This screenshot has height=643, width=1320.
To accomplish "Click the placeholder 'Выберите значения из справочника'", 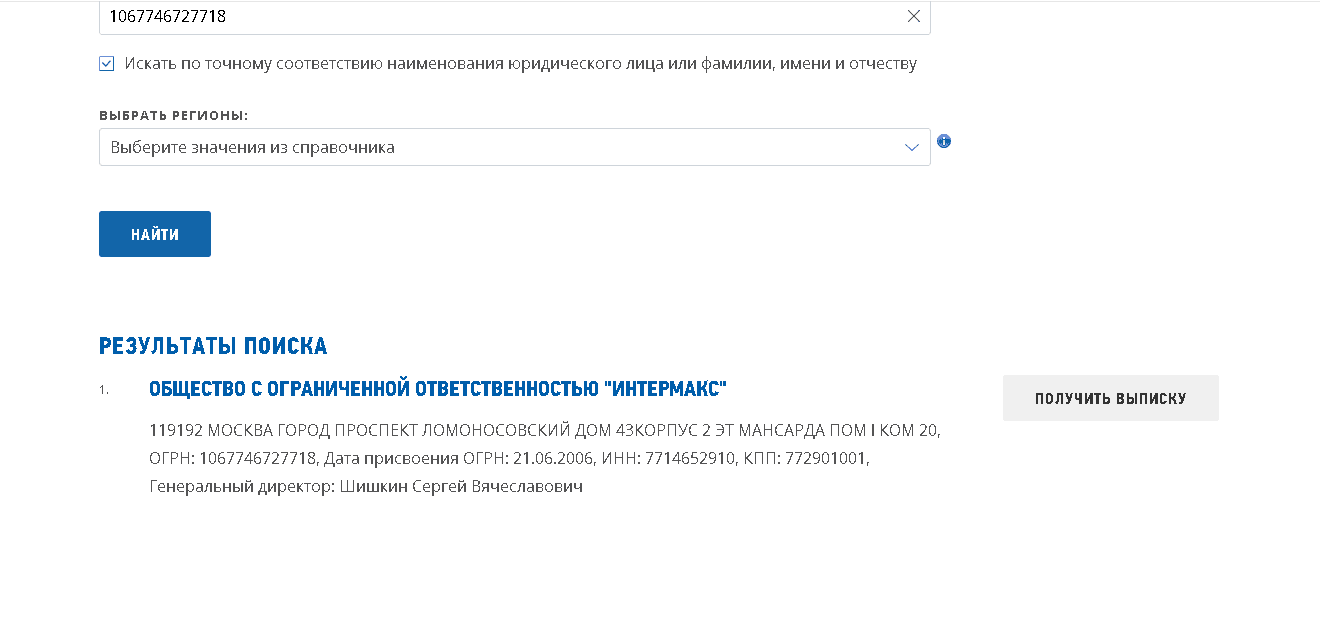I will point(252,147).
